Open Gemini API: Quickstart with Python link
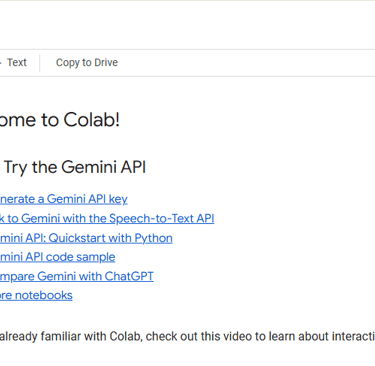Viewport: 375px width, 366px height. [x=86, y=238]
